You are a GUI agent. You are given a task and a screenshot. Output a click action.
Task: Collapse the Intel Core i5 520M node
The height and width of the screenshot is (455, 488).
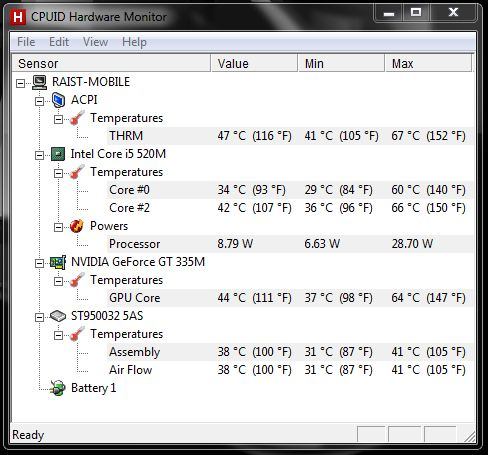pyautogui.click(x=39, y=155)
